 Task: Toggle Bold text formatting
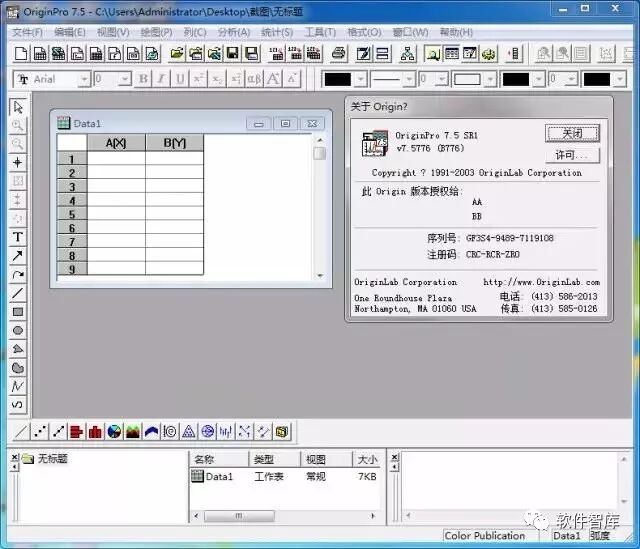[143, 79]
